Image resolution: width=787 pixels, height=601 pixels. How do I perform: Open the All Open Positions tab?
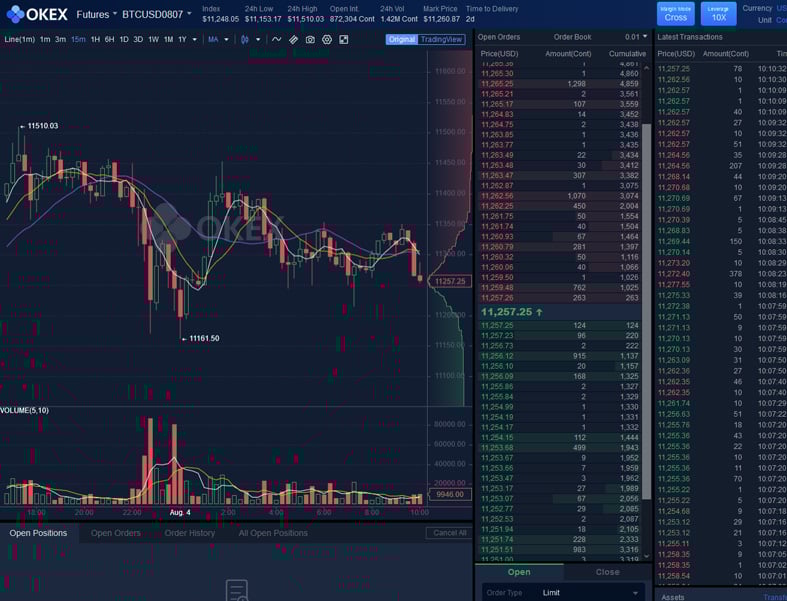coord(273,533)
